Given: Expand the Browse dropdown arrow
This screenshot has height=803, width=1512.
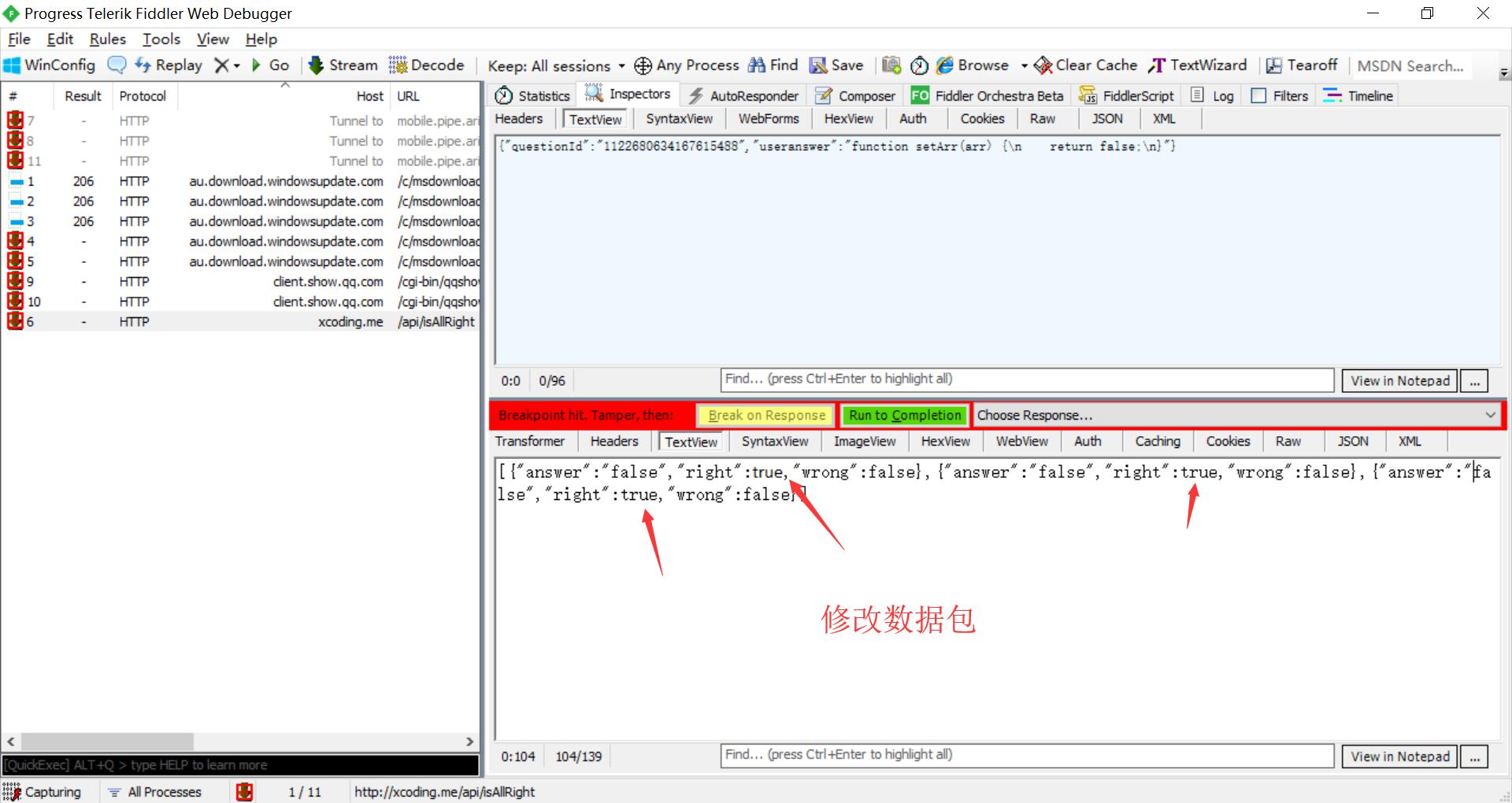Looking at the screenshot, I should coord(1024,66).
